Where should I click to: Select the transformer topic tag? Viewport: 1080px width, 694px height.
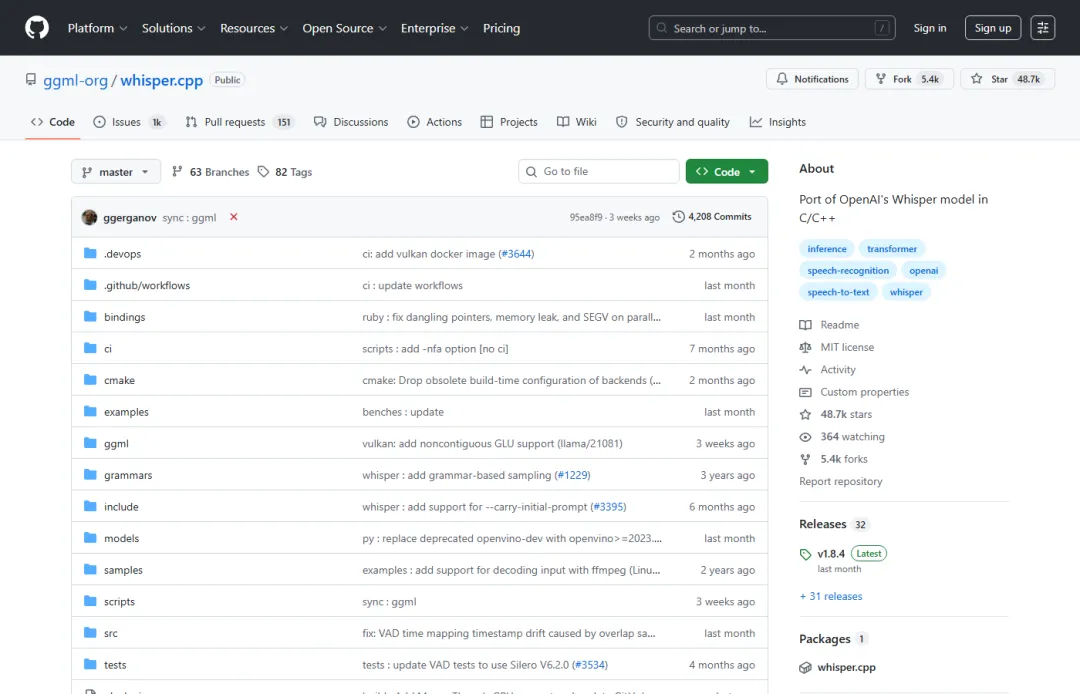click(892, 249)
